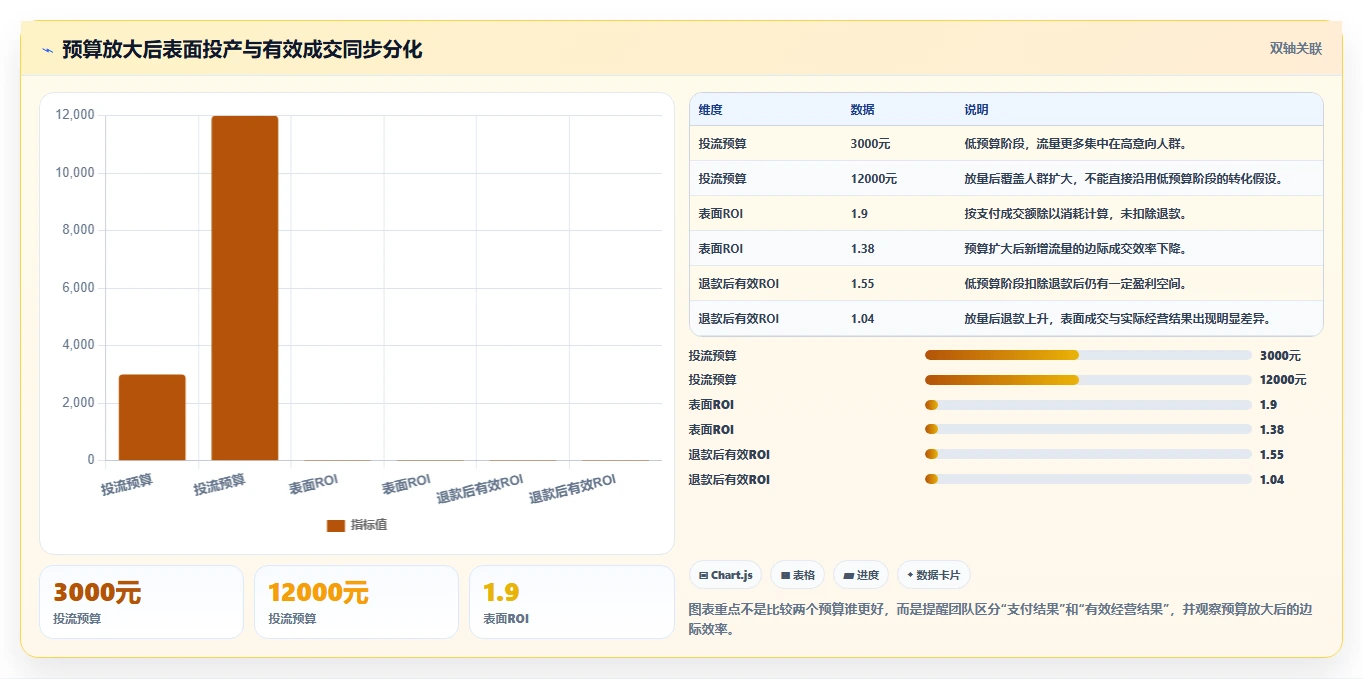The width and height of the screenshot is (1363, 679).
Task: Click the lightning icon beside the panel title
Action: (47, 49)
